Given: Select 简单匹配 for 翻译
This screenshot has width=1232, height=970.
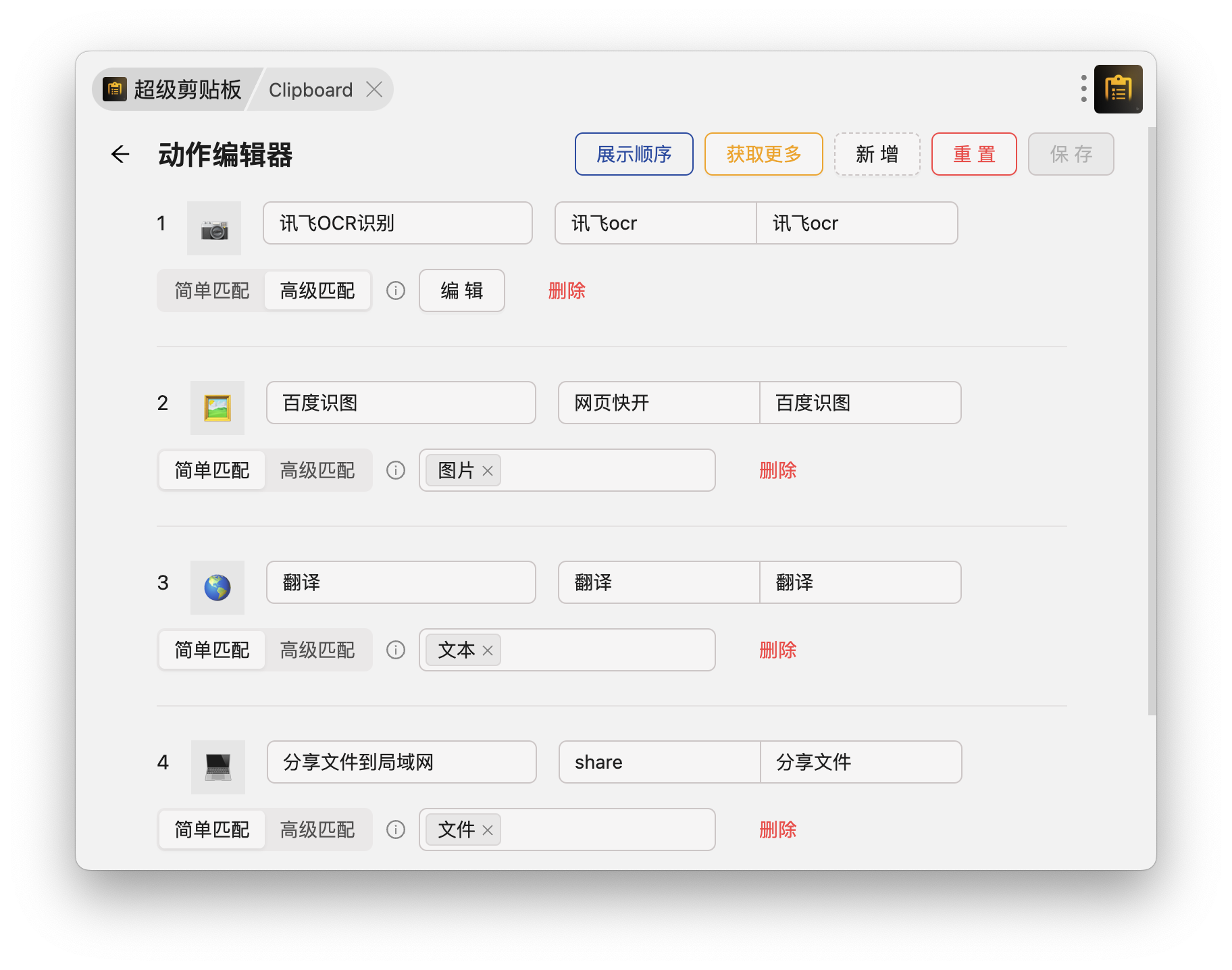Looking at the screenshot, I should [212, 650].
